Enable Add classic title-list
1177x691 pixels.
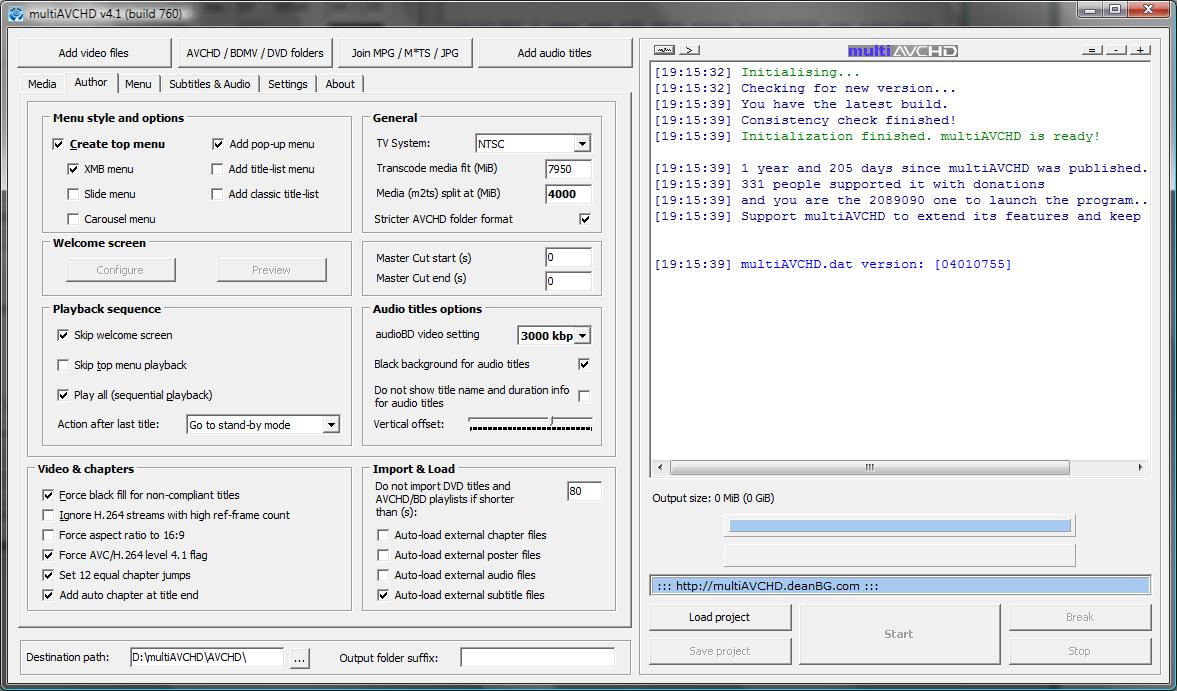(217, 194)
